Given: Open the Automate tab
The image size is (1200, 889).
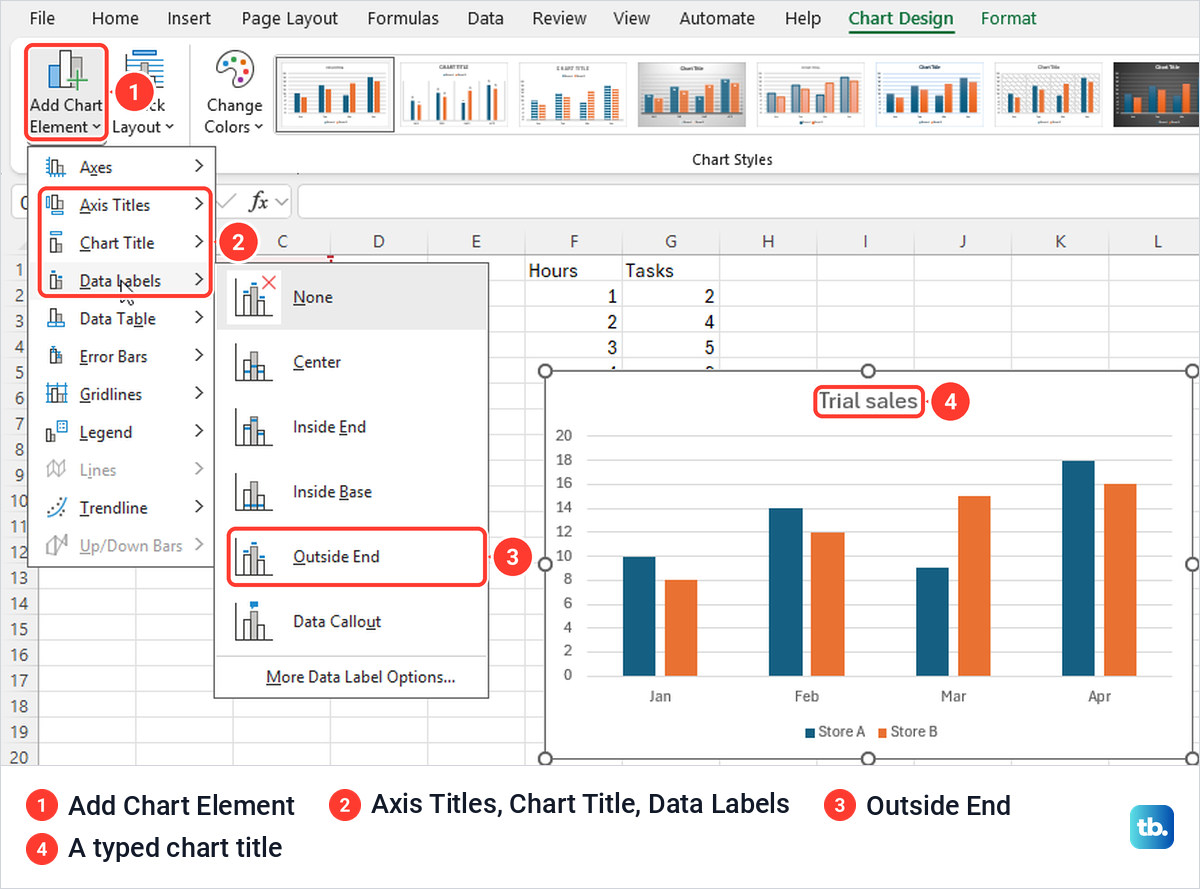Looking at the screenshot, I should pyautogui.click(x=717, y=18).
